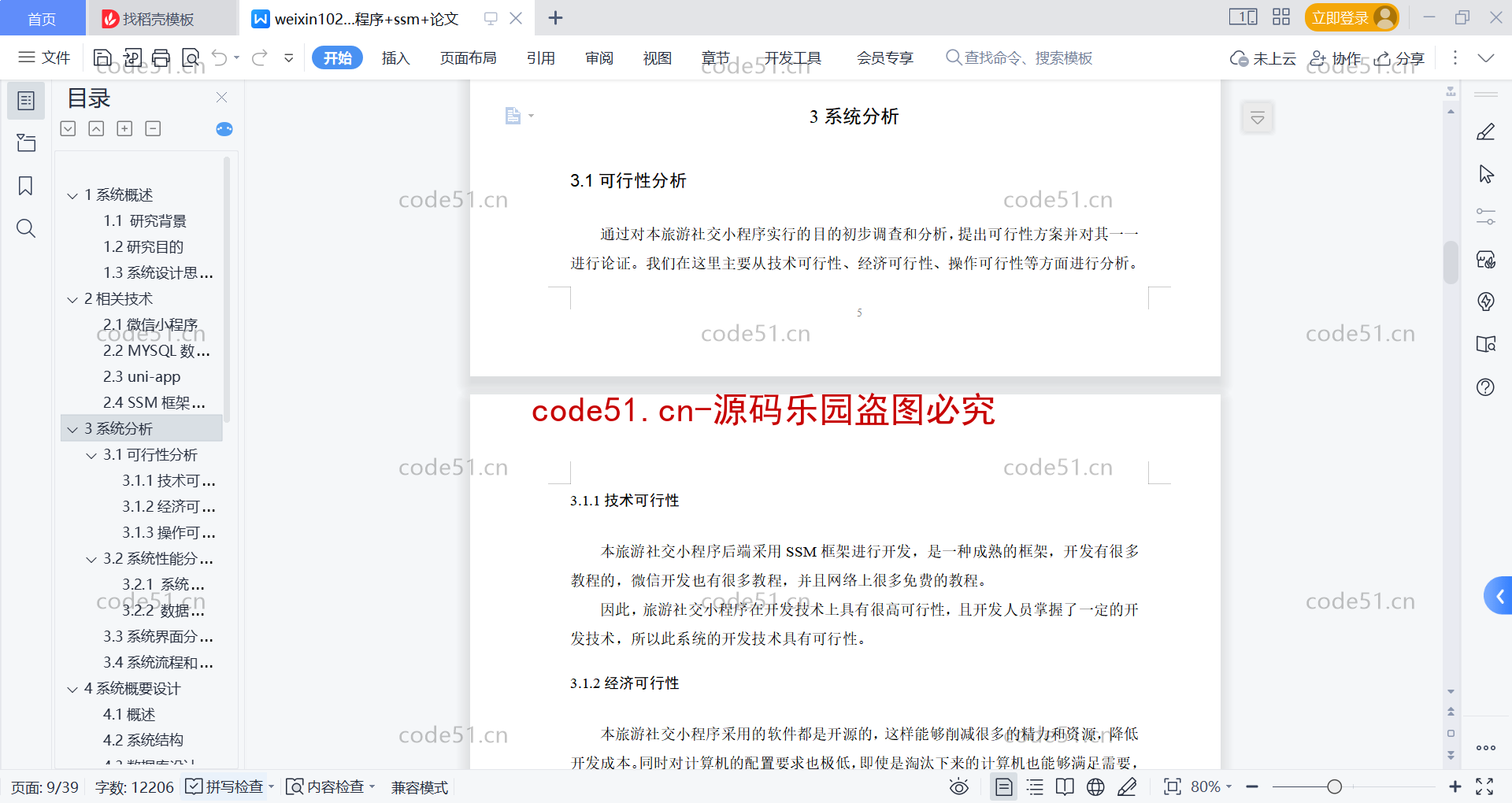Switch to web layout globe icon
This screenshot has height=803, width=1512.
1095,786
